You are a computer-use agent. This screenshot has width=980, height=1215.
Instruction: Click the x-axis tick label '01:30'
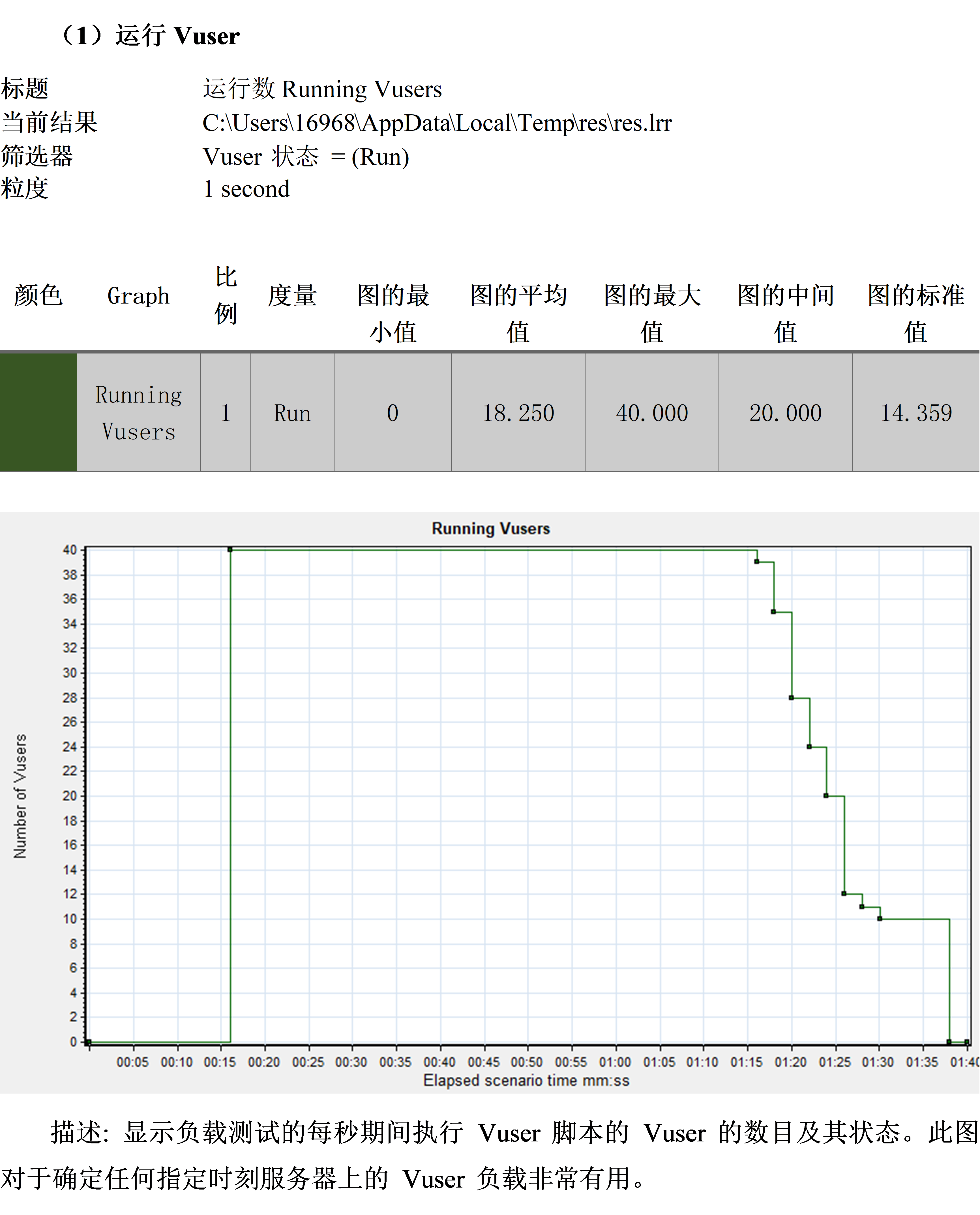click(878, 1062)
